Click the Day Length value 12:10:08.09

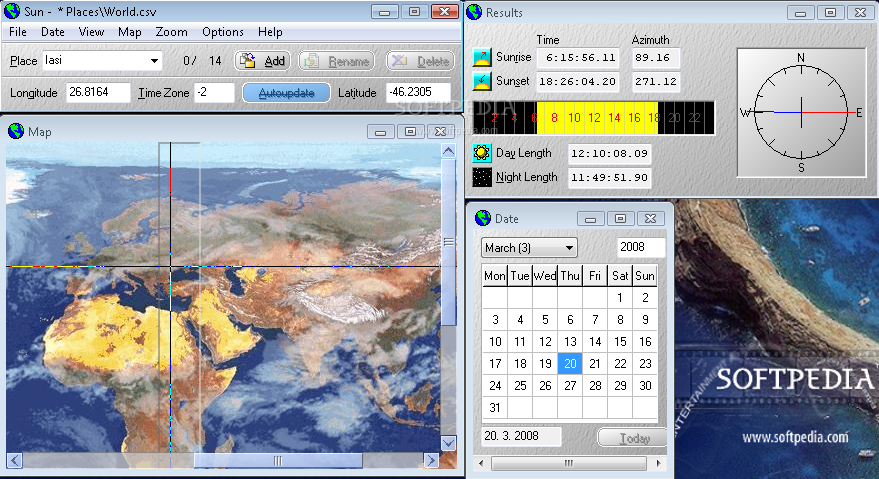point(609,153)
